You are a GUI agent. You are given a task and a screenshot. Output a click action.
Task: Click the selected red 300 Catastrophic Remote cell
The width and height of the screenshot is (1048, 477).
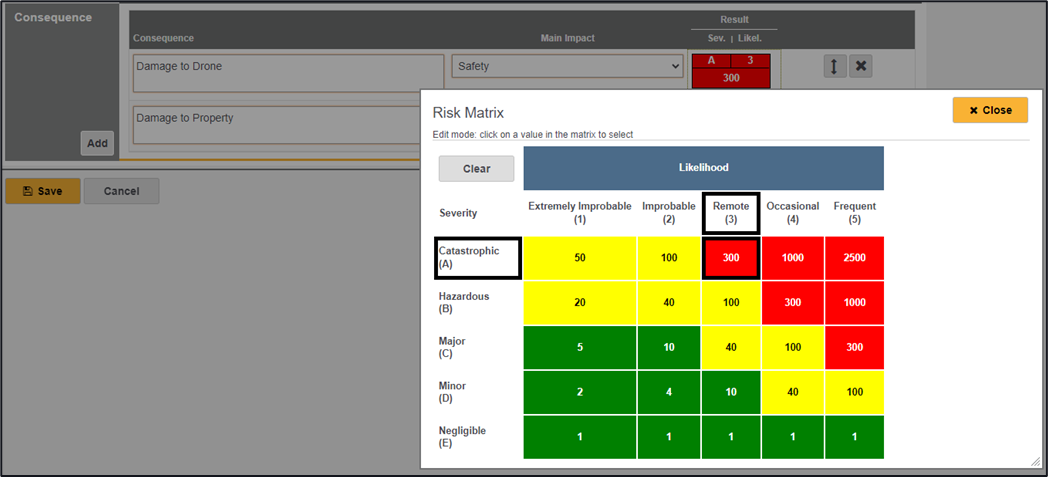(x=731, y=258)
